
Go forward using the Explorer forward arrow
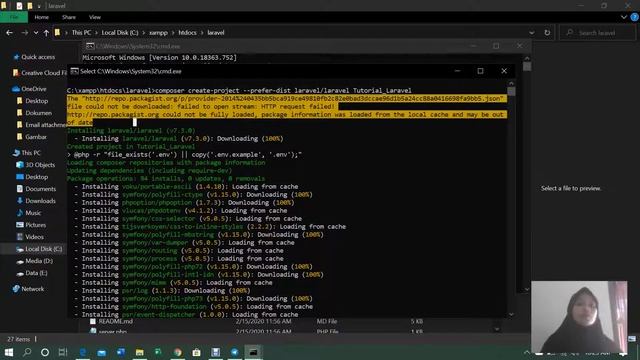click(x=24, y=33)
